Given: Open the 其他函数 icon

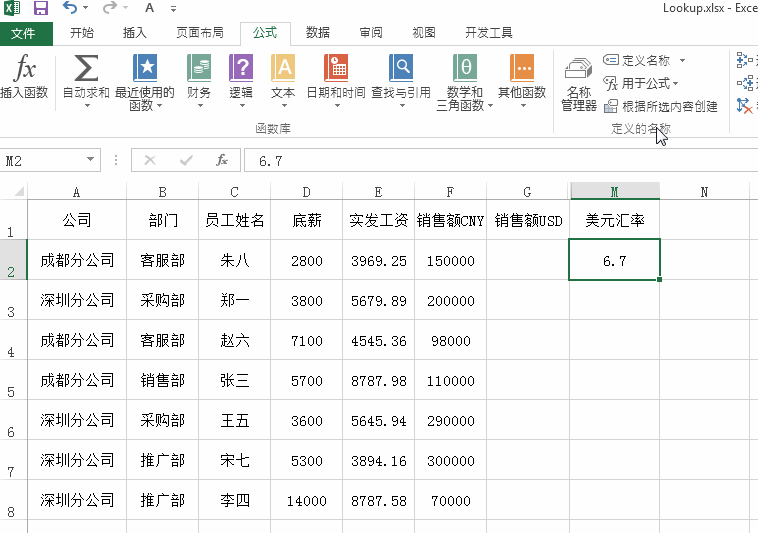Looking at the screenshot, I should click(x=522, y=68).
